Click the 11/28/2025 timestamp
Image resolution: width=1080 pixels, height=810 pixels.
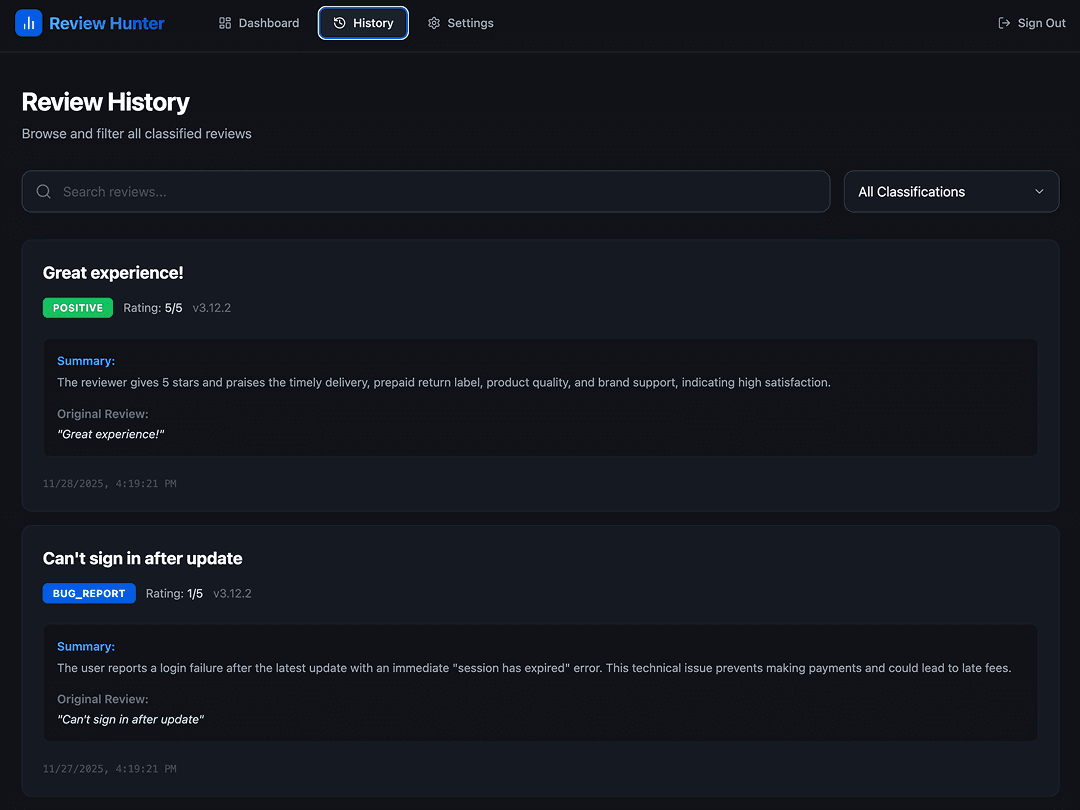(x=110, y=484)
